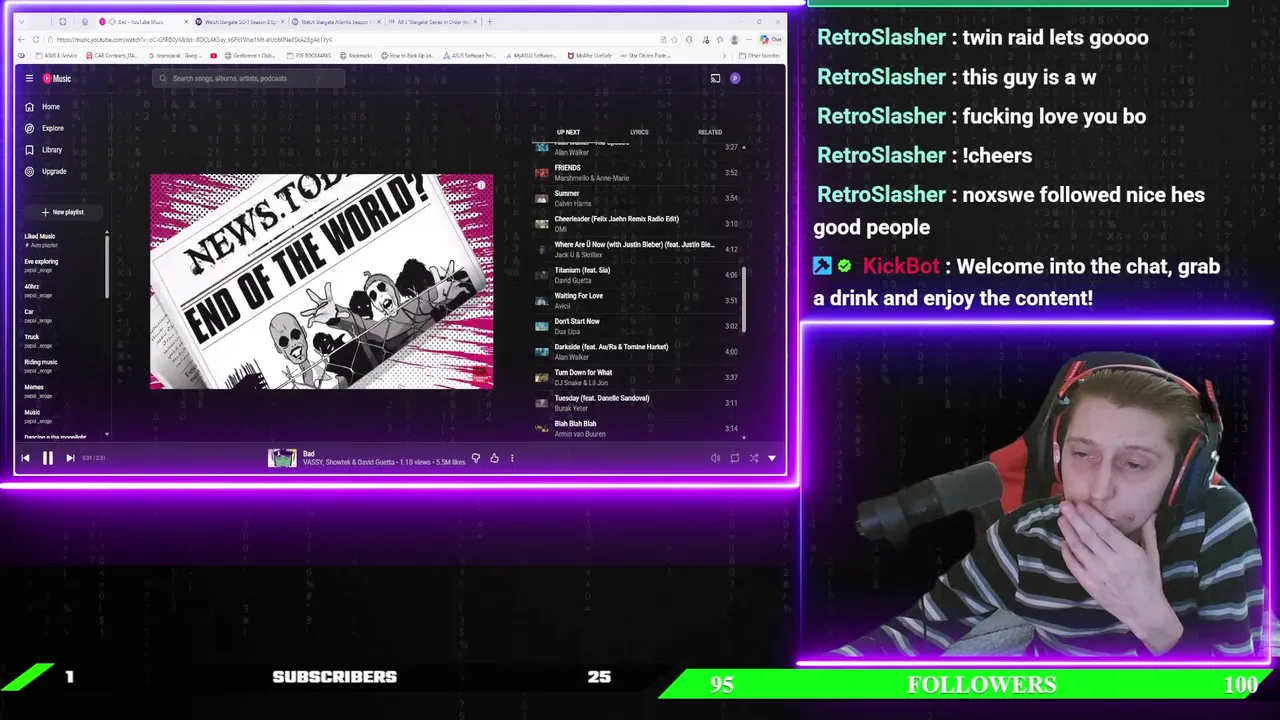Open Explore in sidebar
The width and height of the screenshot is (1280, 720).
45,128
